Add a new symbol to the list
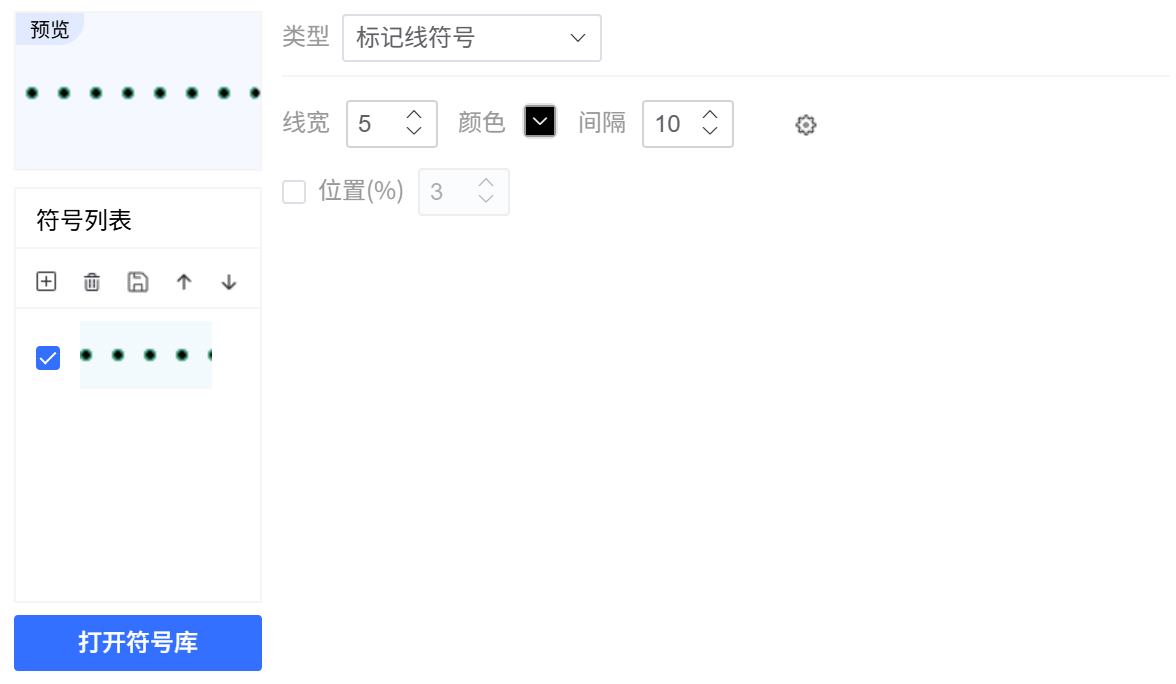Screen dimensions: 1176x684 (x=46, y=282)
